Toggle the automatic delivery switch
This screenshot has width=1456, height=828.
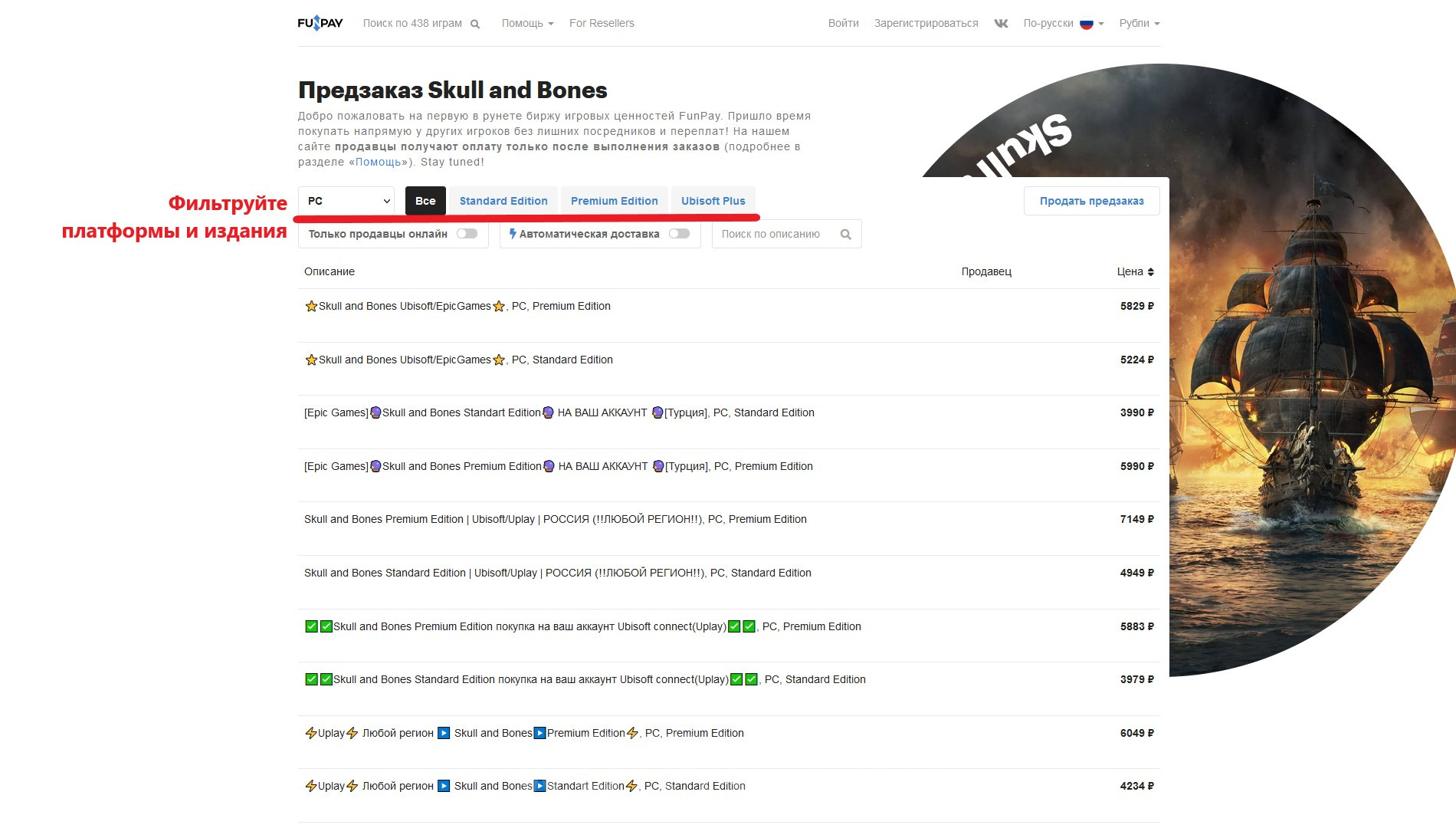point(679,234)
